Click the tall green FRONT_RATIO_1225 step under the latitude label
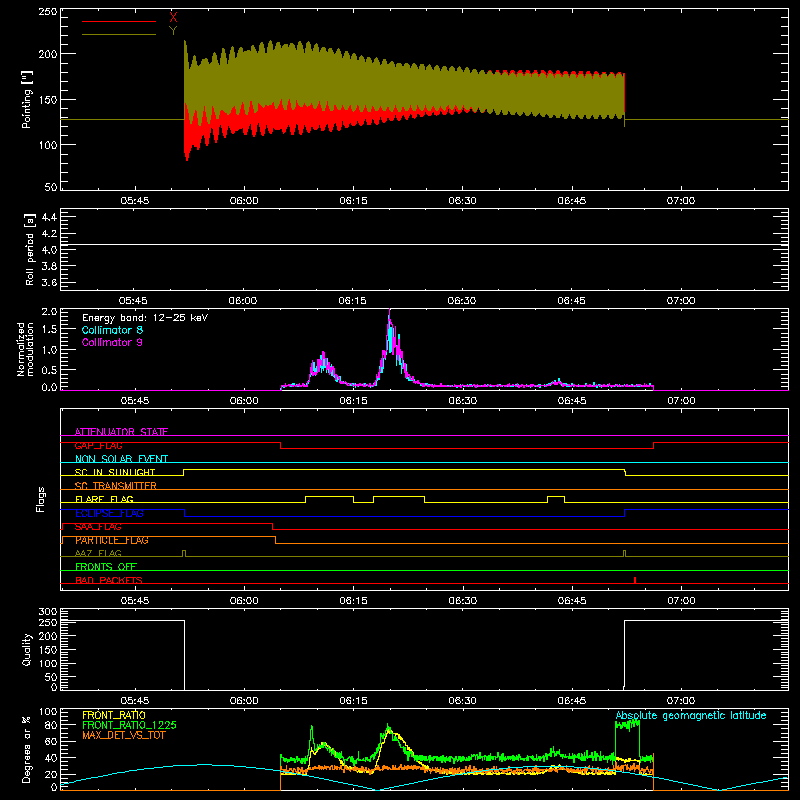The height and width of the screenshot is (800, 800). [627, 726]
